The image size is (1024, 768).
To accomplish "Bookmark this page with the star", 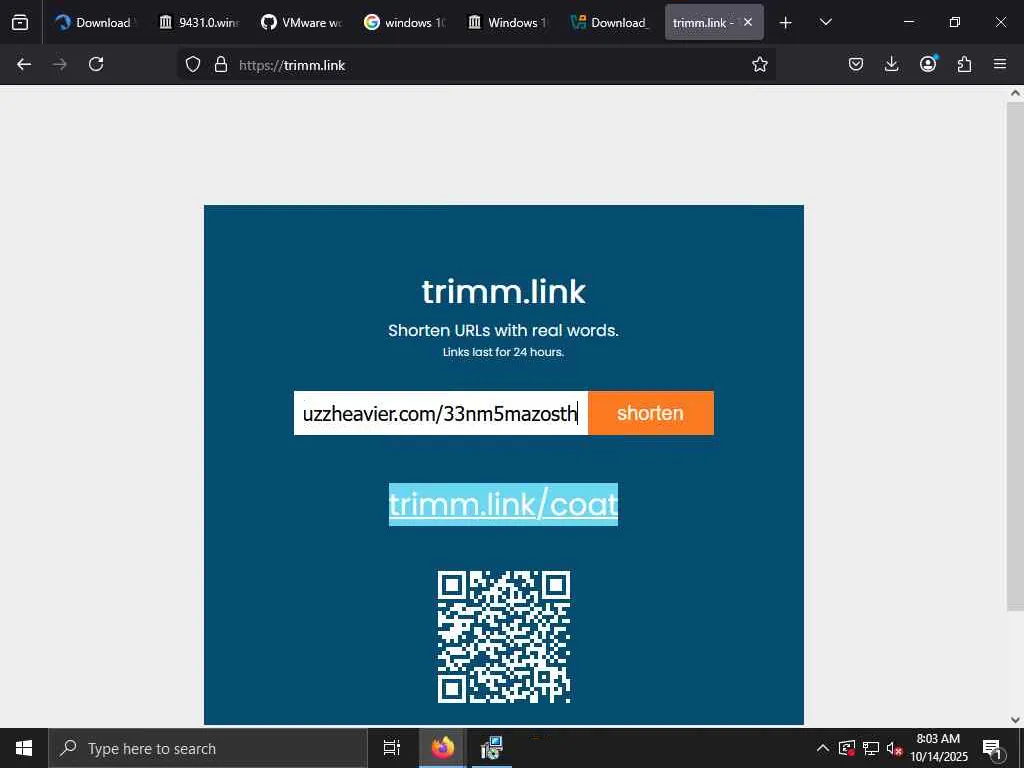I will [x=760, y=64].
